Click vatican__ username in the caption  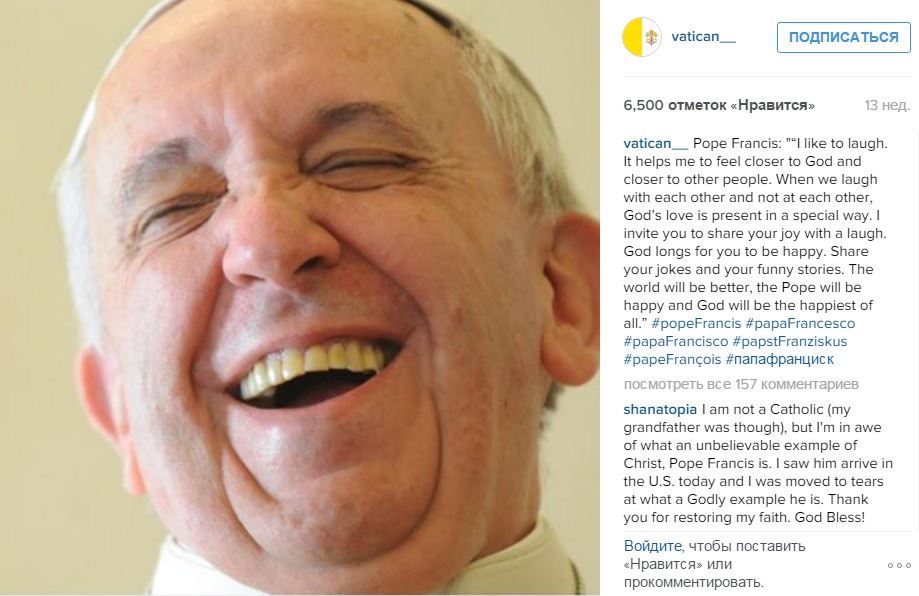click(656, 144)
